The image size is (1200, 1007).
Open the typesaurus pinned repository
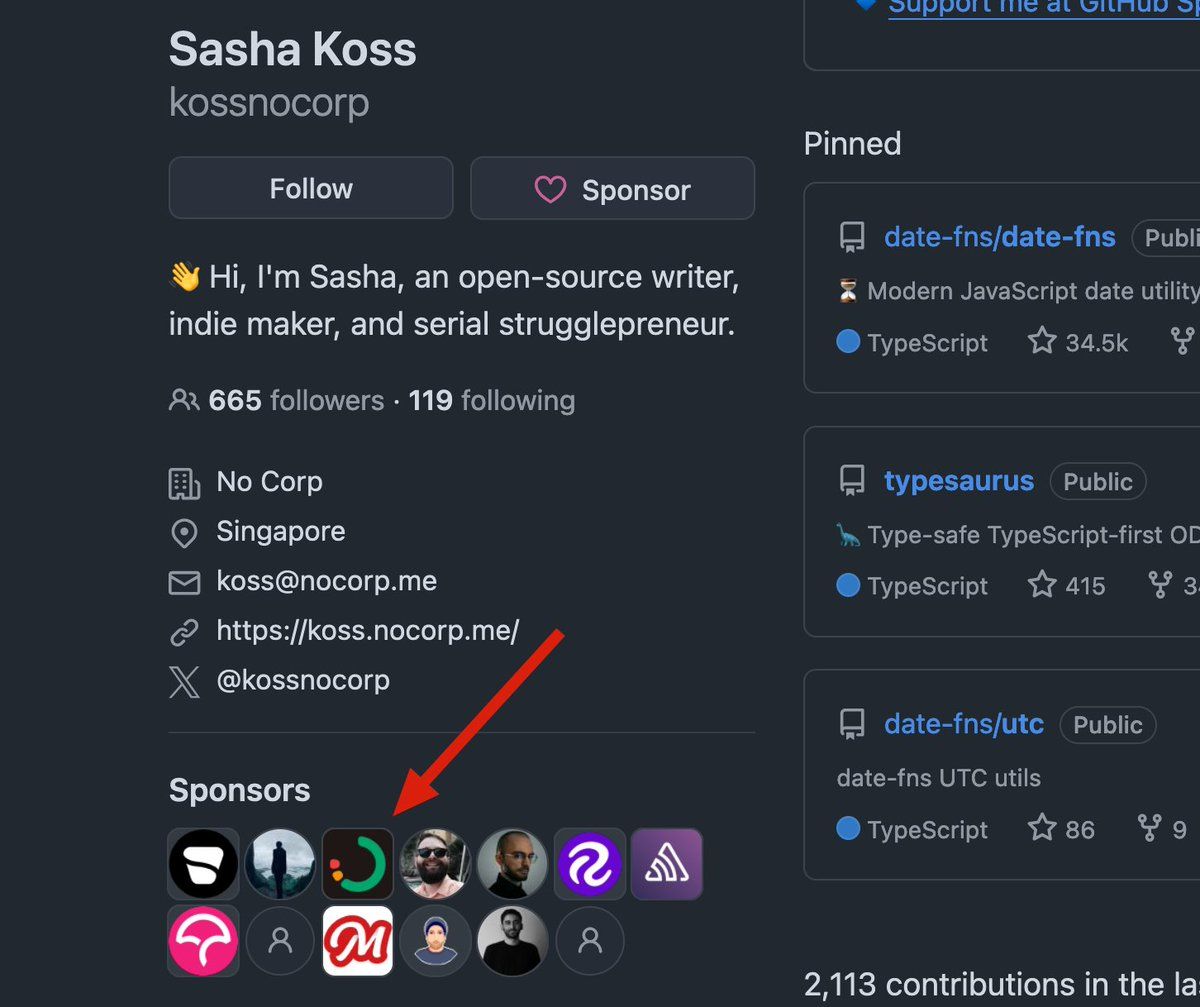[958, 481]
